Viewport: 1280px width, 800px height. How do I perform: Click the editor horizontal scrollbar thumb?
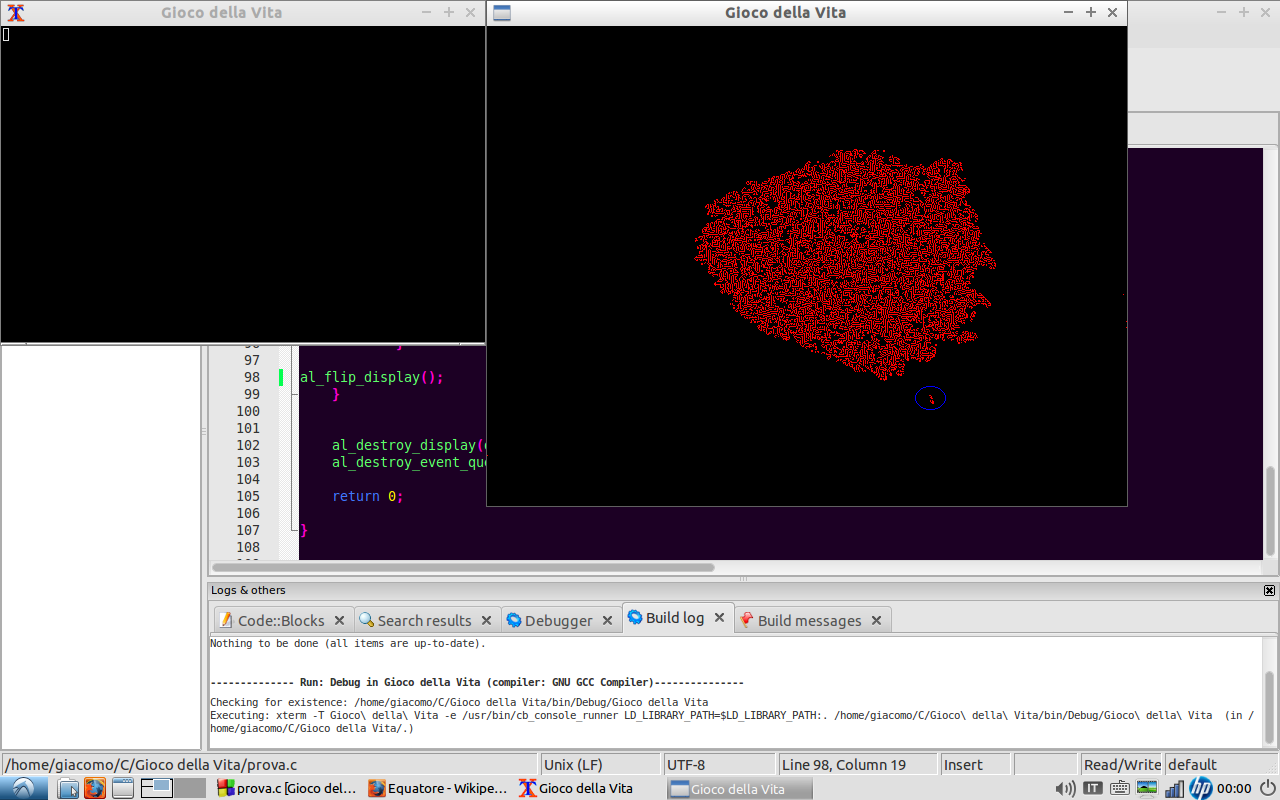(x=463, y=567)
